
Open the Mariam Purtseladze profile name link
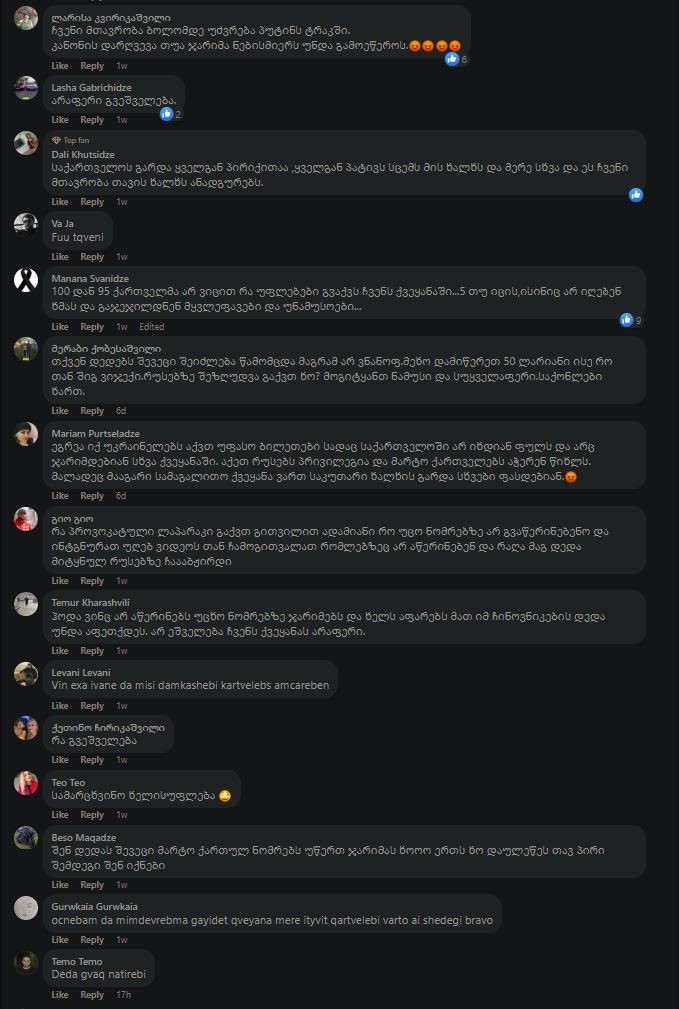pos(96,434)
